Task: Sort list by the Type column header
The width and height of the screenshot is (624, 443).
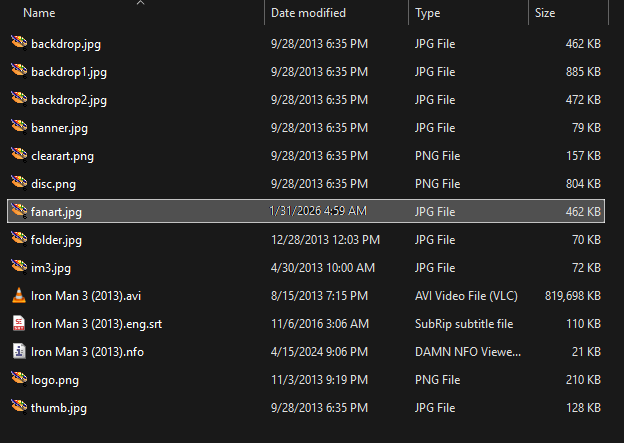Action: pos(428,14)
